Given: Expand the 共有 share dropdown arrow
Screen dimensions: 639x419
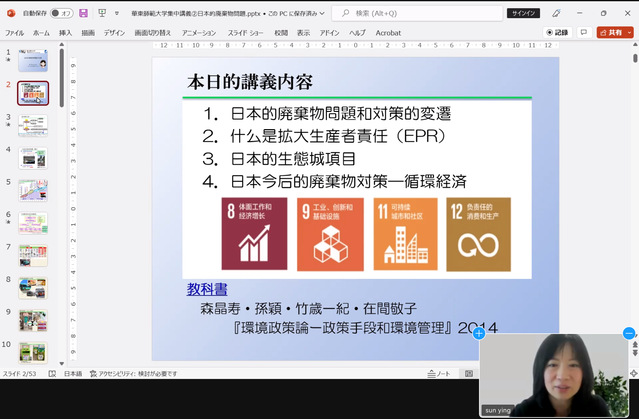Looking at the screenshot, I should [x=630, y=33].
